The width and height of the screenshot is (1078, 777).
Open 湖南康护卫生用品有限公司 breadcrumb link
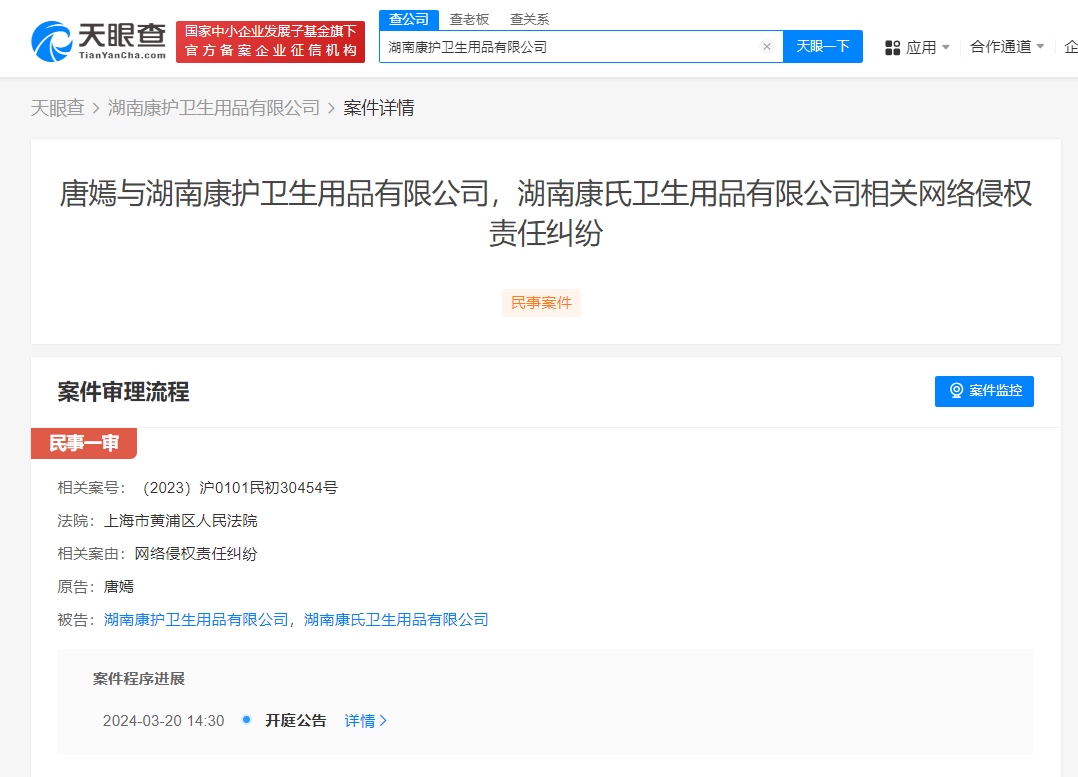tap(214, 108)
